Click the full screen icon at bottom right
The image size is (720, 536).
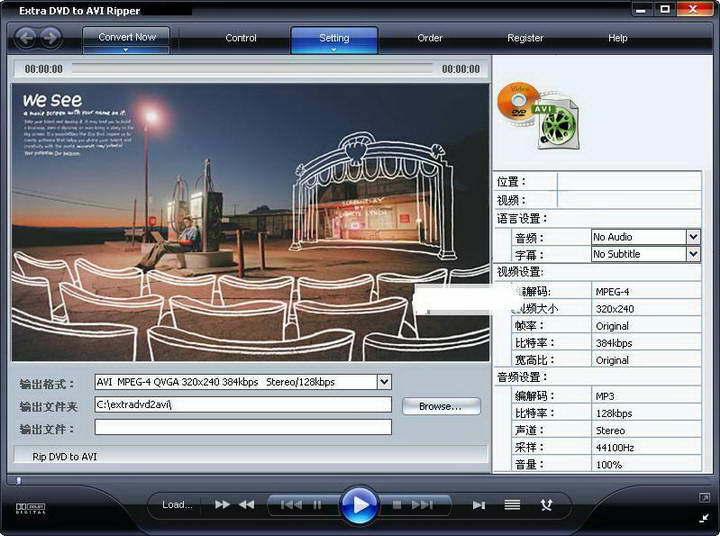pyautogui.click(x=704, y=498)
